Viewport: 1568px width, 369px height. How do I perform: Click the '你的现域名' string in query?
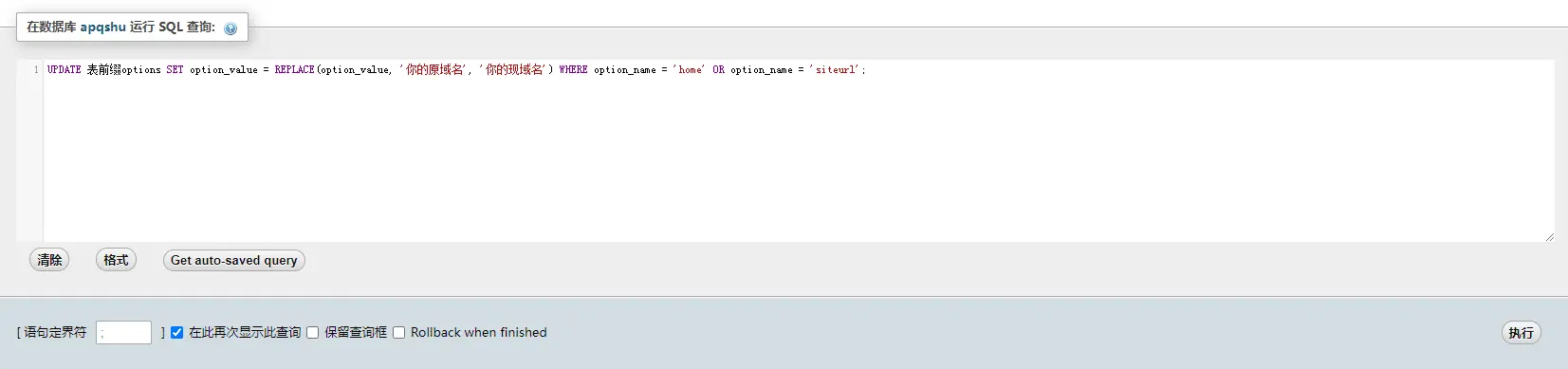tap(514, 69)
